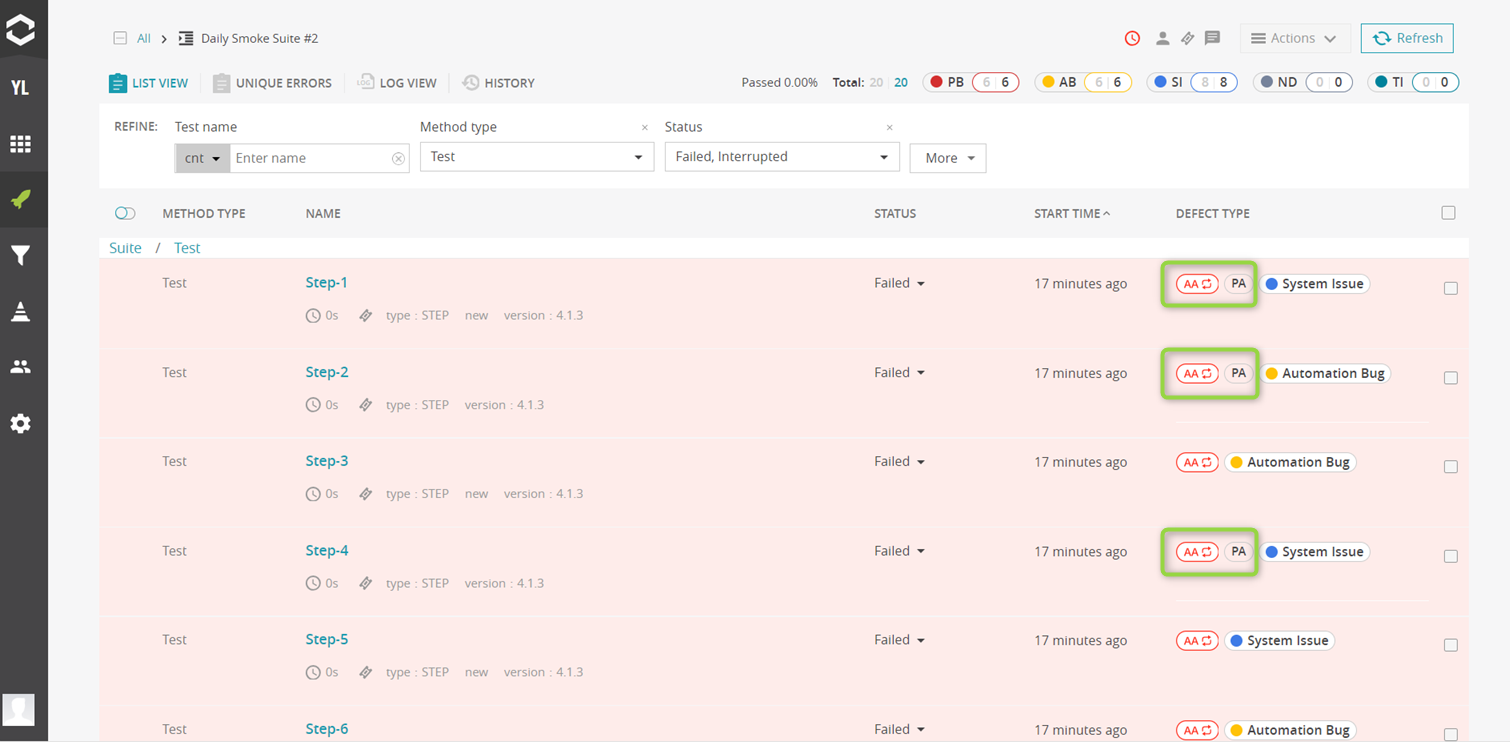This screenshot has height=742, width=1510.
Task: Click the PA badge on Step-4
Action: pos(1238,552)
